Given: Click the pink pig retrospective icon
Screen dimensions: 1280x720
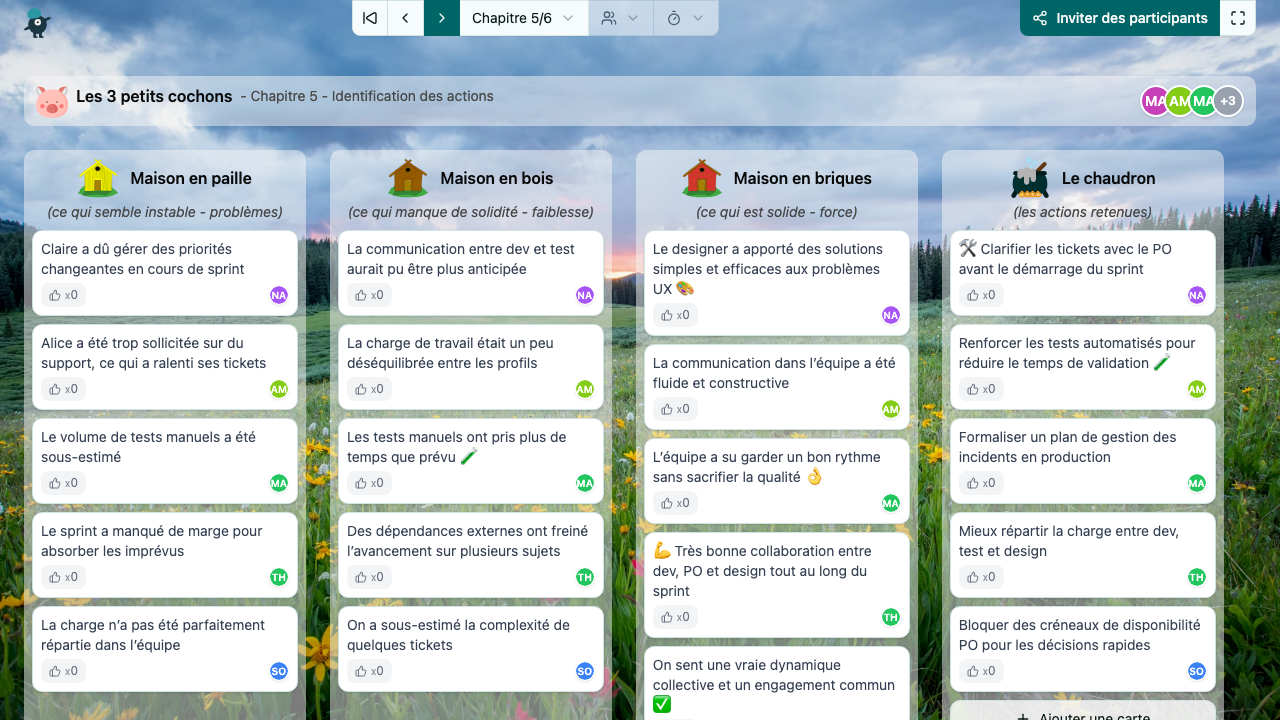Looking at the screenshot, I should [52, 101].
